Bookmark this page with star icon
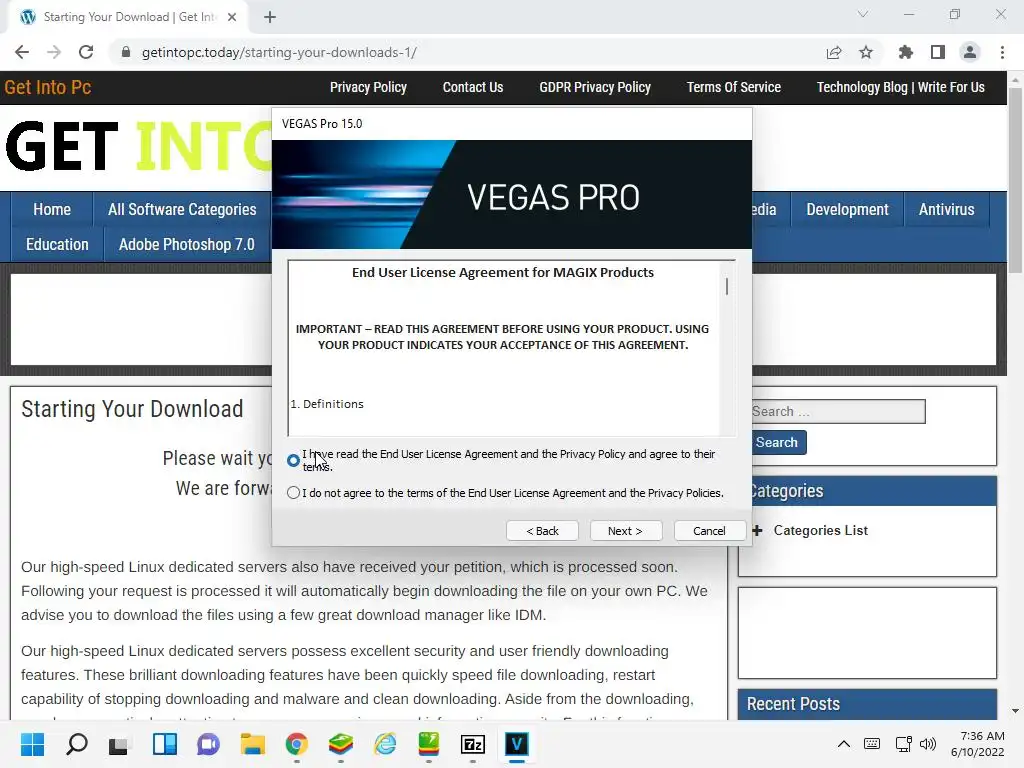This screenshot has height=768, width=1024. [866, 52]
